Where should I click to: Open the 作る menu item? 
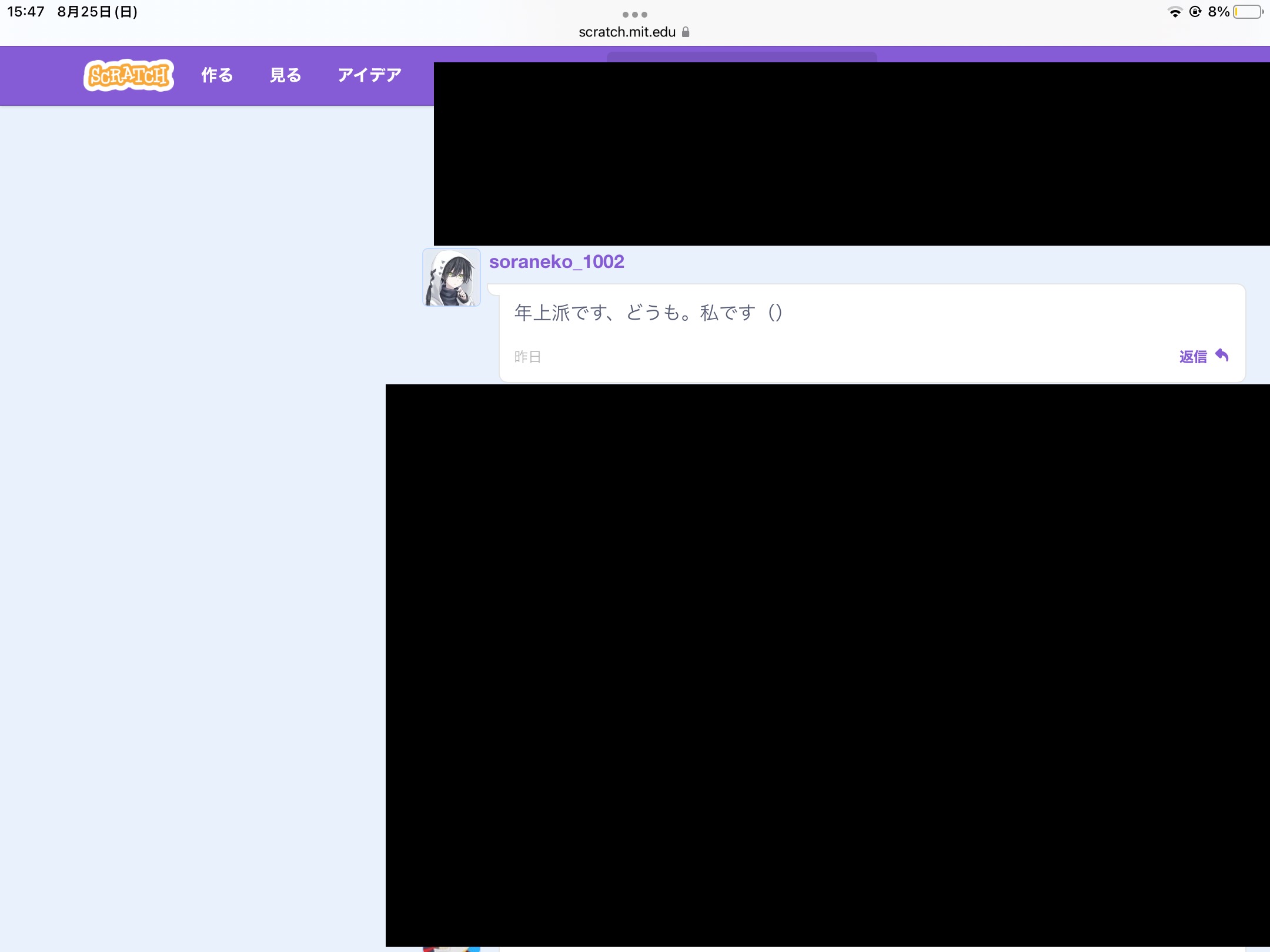click(x=217, y=75)
